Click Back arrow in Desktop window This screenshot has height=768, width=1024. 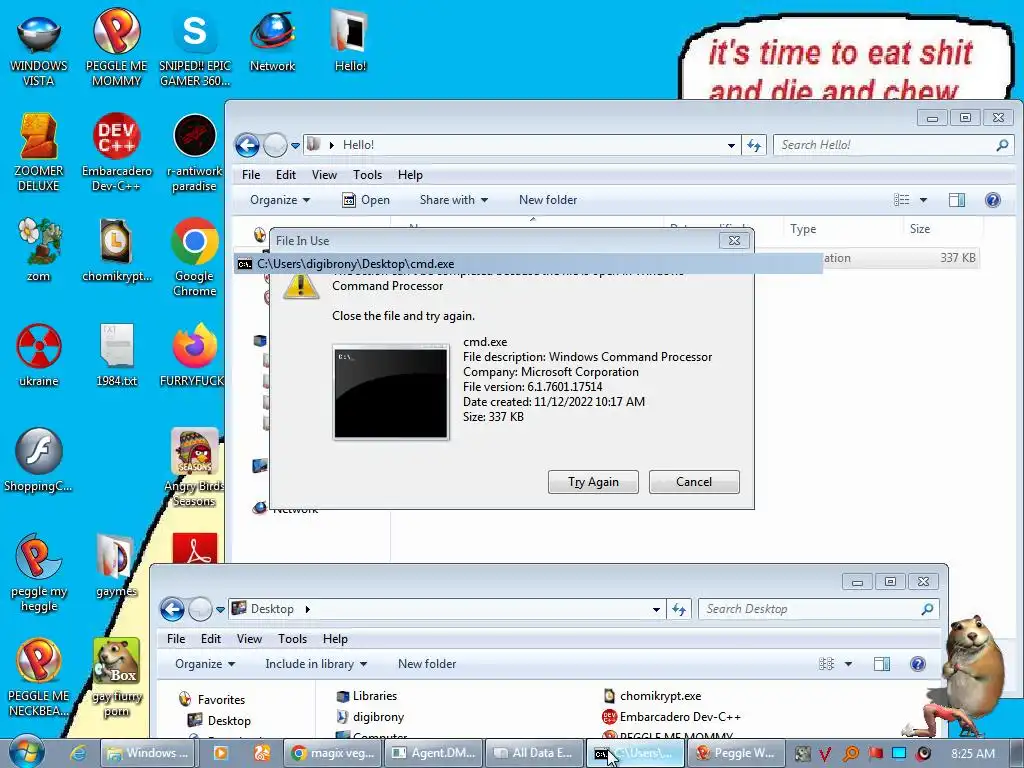(172, 609)
